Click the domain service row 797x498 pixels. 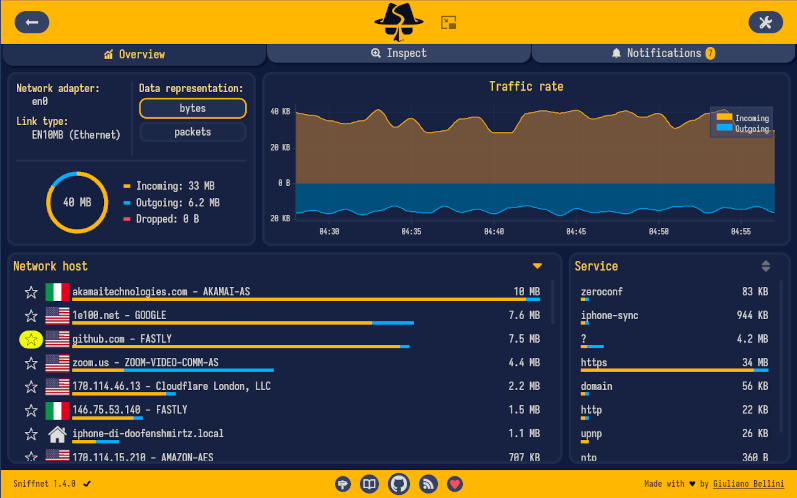point(675,387)
